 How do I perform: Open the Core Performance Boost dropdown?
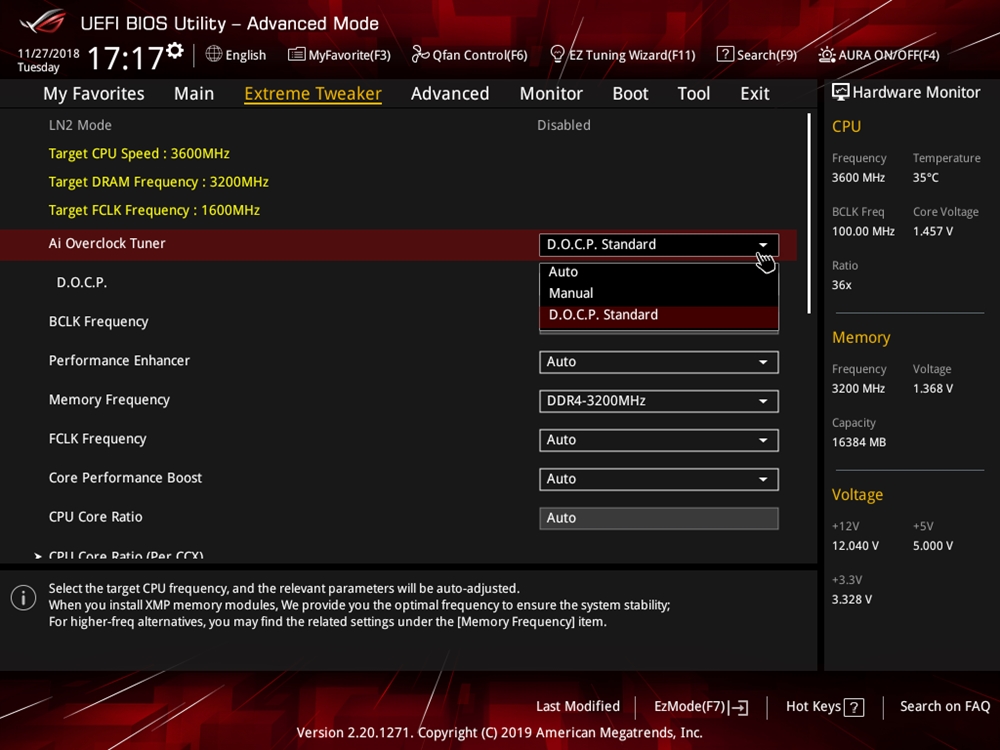[658, 479]
